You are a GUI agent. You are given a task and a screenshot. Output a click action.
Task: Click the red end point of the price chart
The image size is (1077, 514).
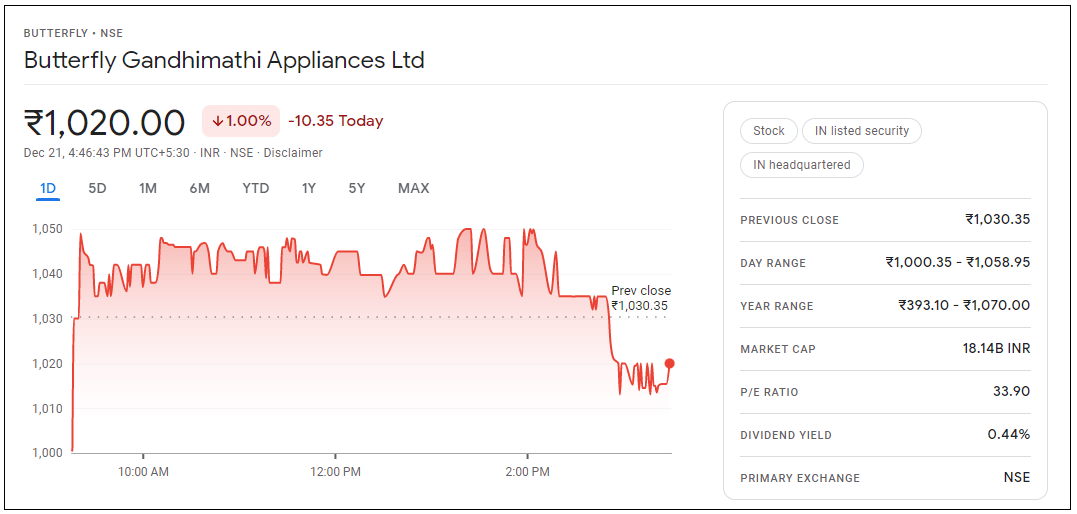click(670, 364)
